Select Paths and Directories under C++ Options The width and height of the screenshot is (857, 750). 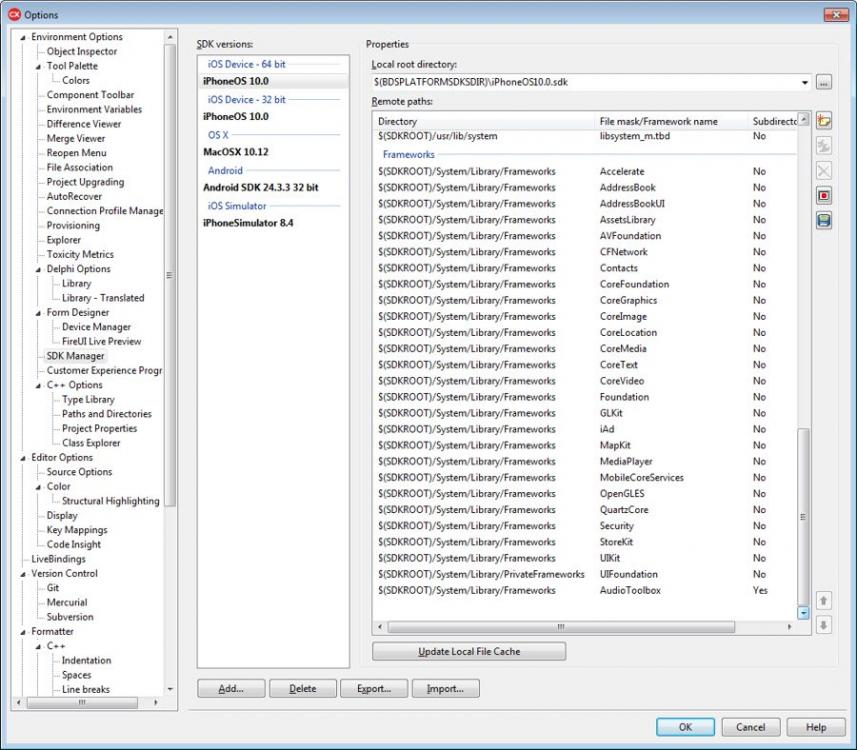(107, 414)
